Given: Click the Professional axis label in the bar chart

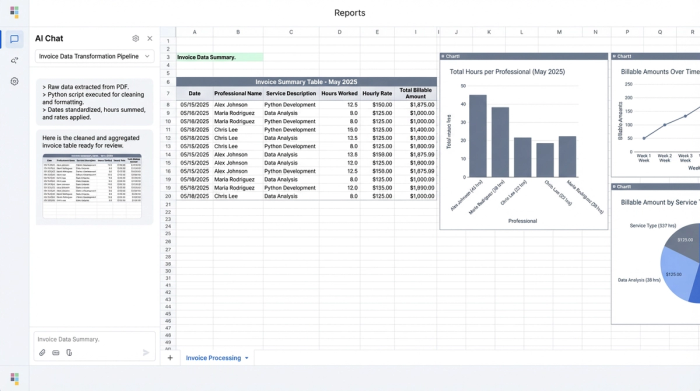Looking at the screenshot, I should (522, 221).
